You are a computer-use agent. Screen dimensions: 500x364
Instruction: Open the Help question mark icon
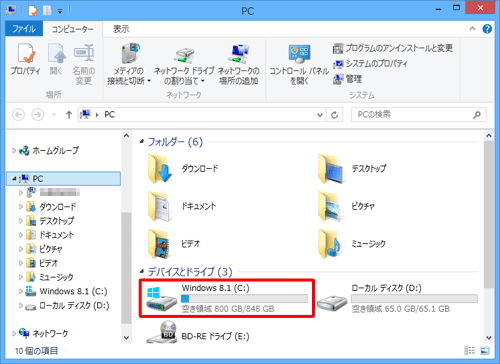(487, 29)
